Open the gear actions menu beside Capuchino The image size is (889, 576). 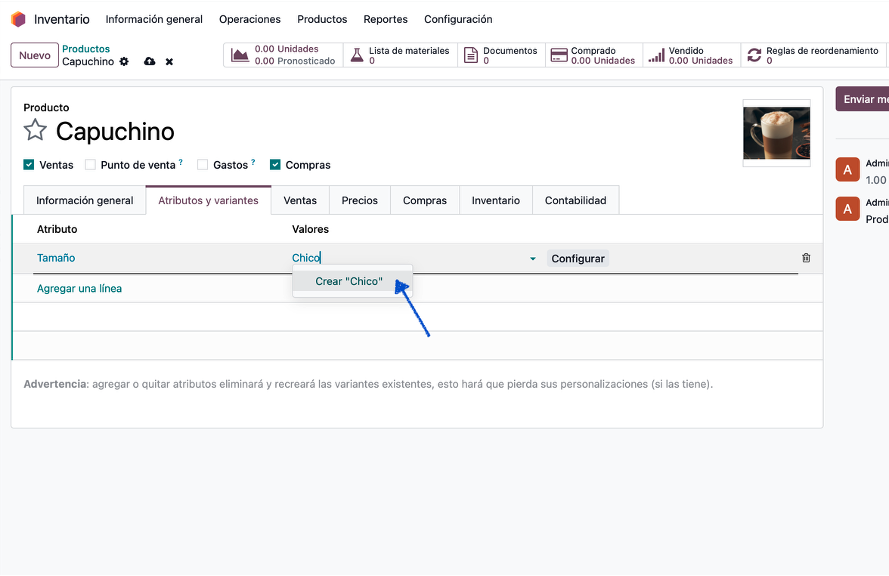click(124, 62)
